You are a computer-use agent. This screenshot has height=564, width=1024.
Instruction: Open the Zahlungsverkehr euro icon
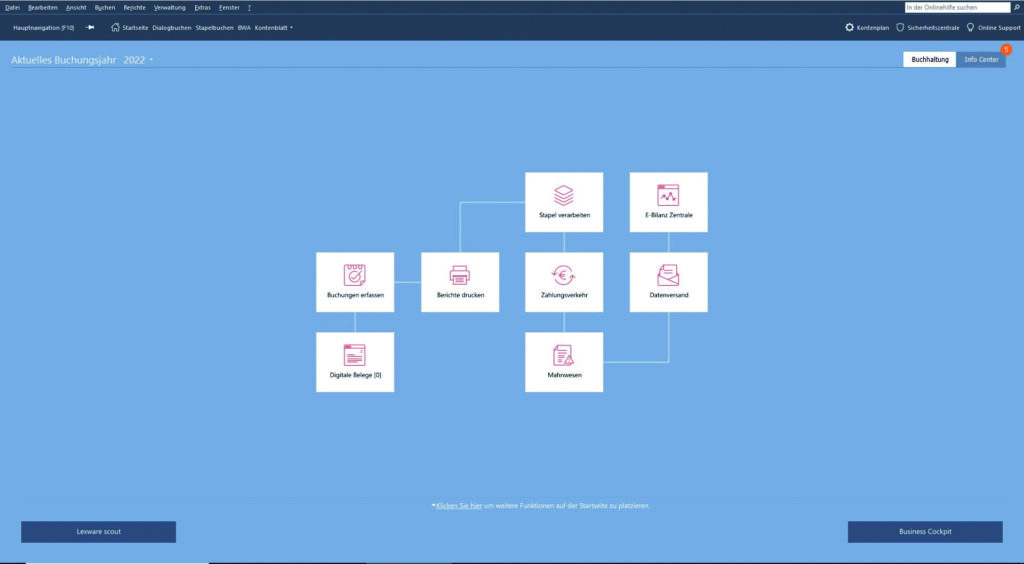coord(564,275)
